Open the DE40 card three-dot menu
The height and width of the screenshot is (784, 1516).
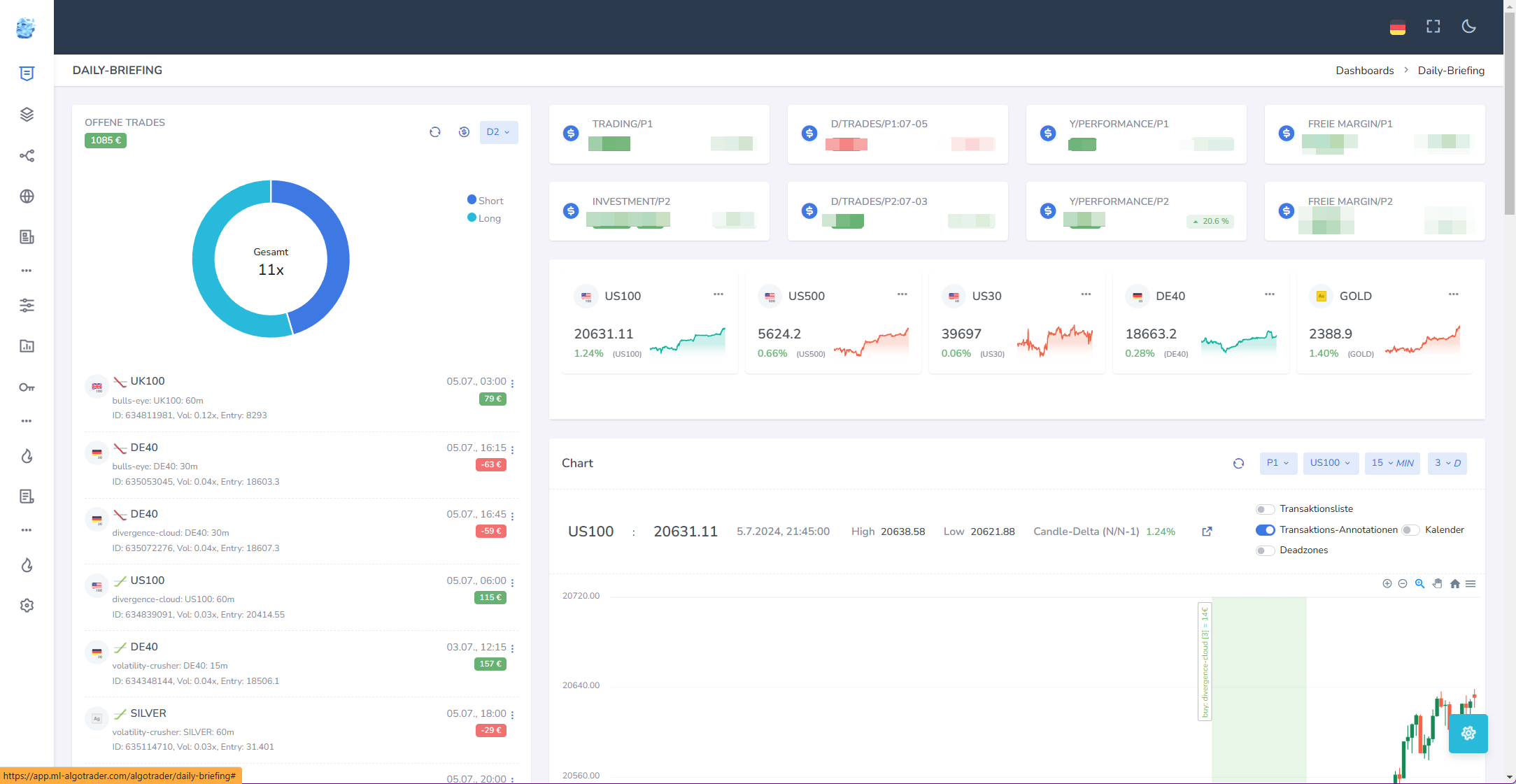[1270, 294]
